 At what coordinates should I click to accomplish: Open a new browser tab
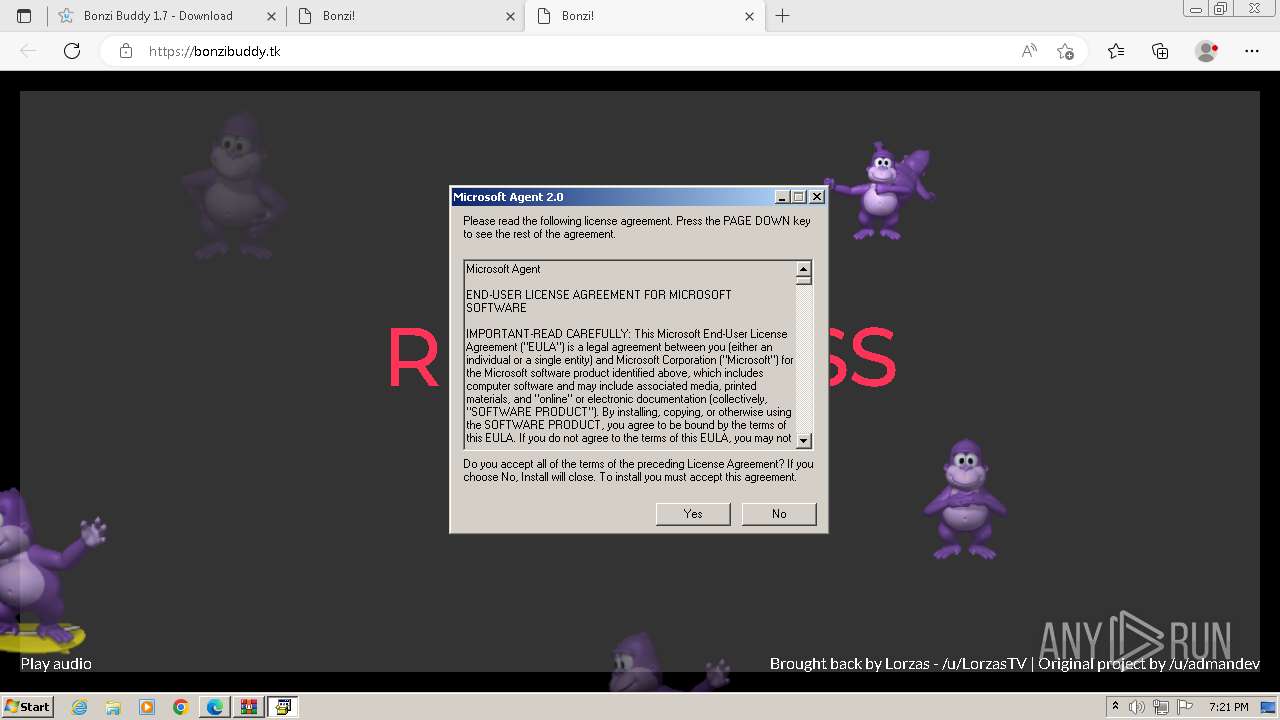point(782,16)
